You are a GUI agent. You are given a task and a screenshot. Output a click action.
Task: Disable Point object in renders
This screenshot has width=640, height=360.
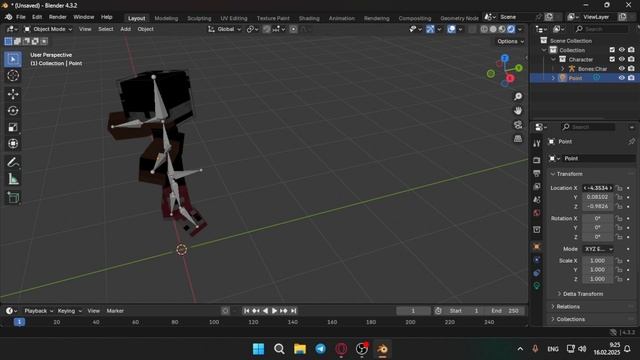tap(631, 78)
